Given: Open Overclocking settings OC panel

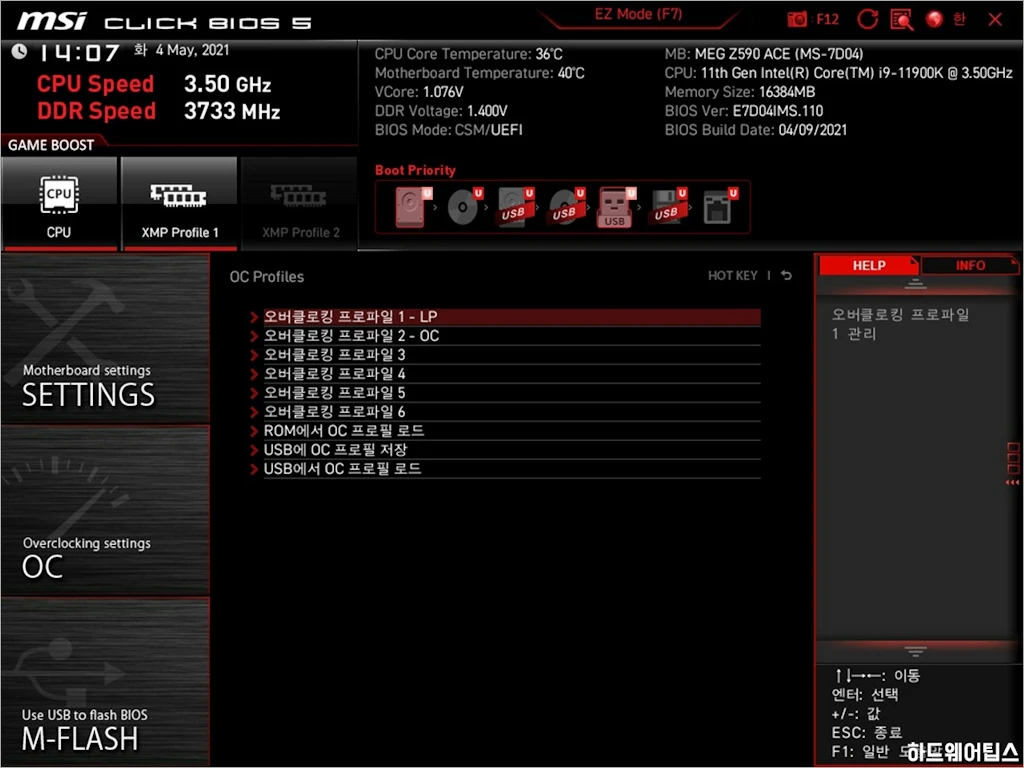Looking at the screenshot, I should coord(105,510).
